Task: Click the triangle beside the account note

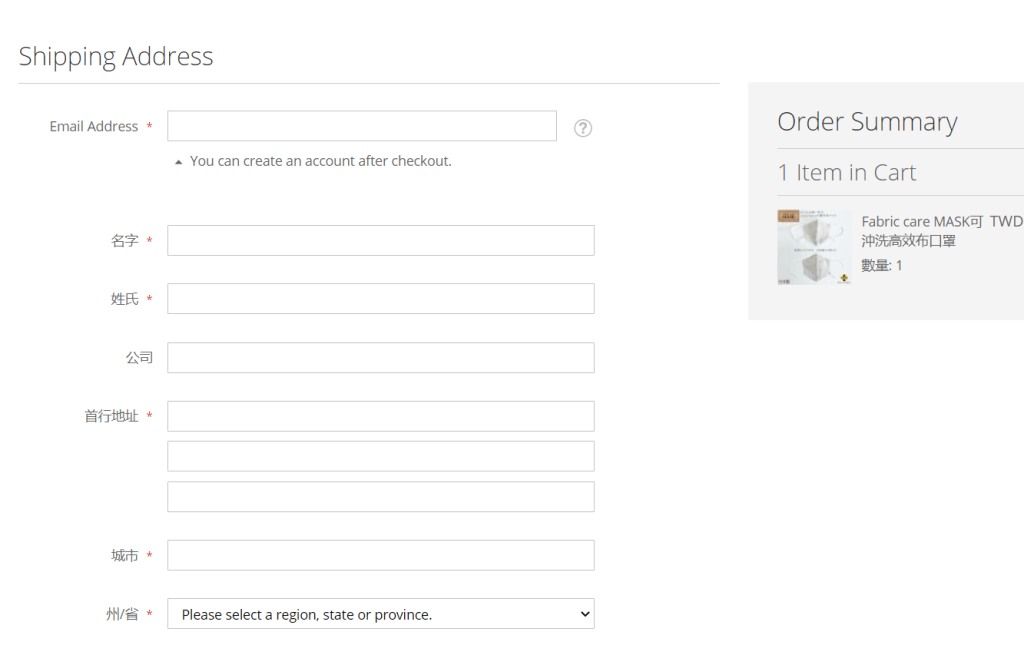Action: (x=178, y=161)
